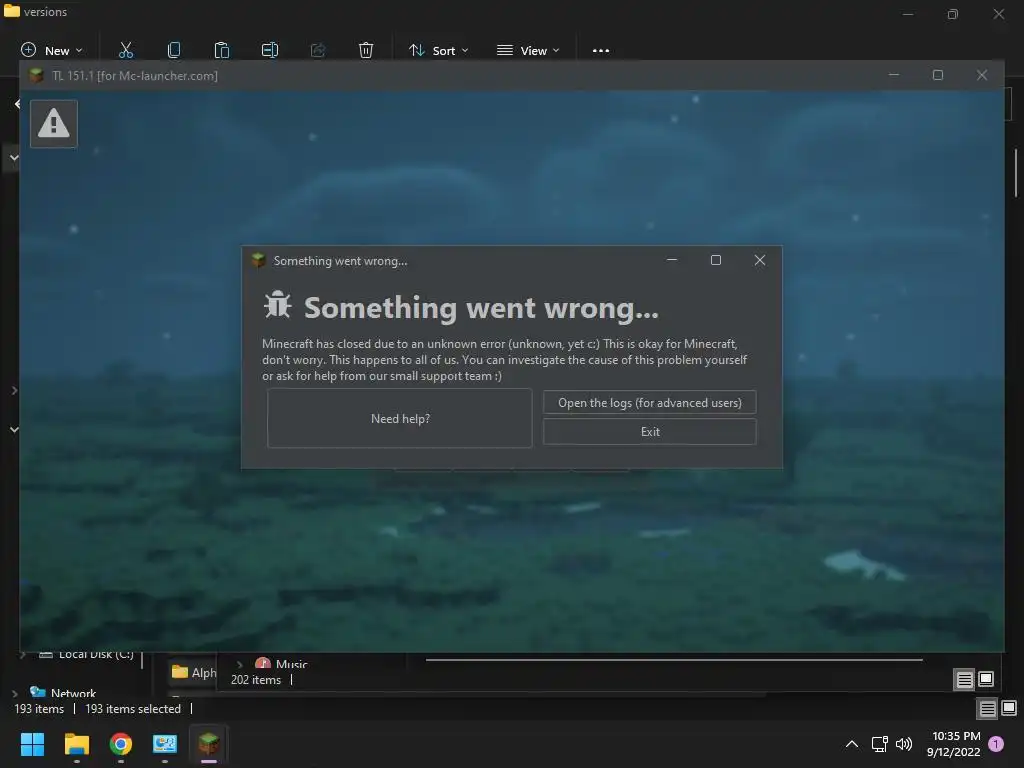Viewport: 1024px width, 768px height.
Task: Click the Exit button in error dialog
Action: [x=650, y=432]
